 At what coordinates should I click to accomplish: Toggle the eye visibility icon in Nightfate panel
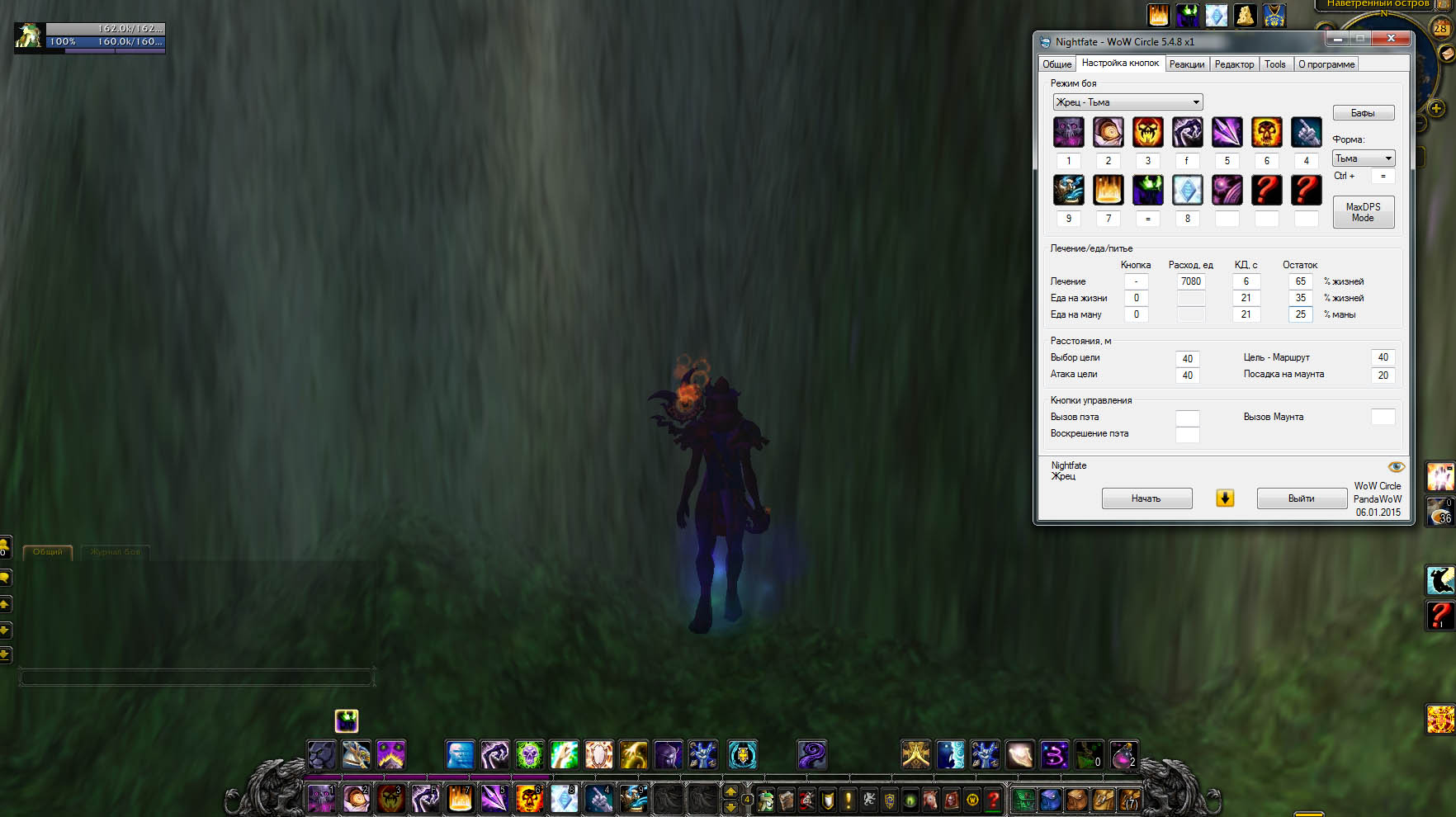pos(1396,467)
